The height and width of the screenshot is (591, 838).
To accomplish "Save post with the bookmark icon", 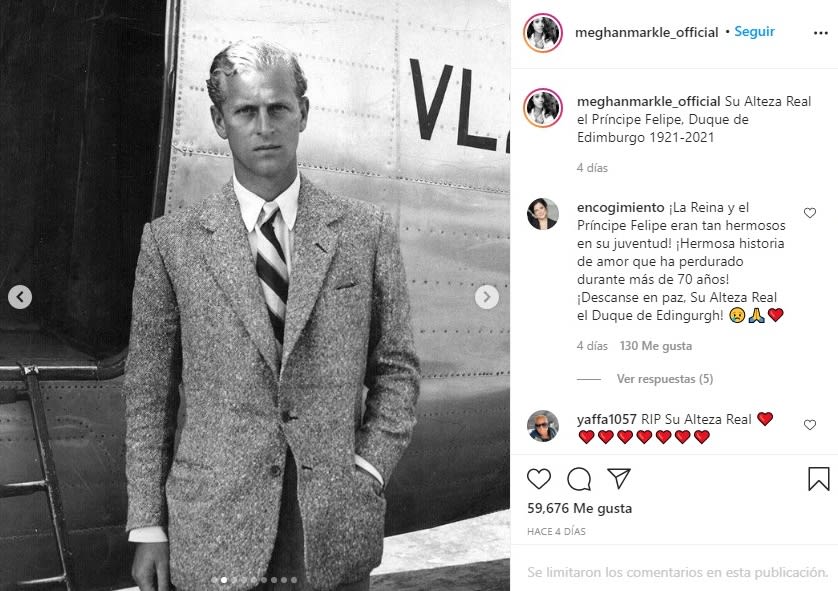I will click(x=818, y=478).
